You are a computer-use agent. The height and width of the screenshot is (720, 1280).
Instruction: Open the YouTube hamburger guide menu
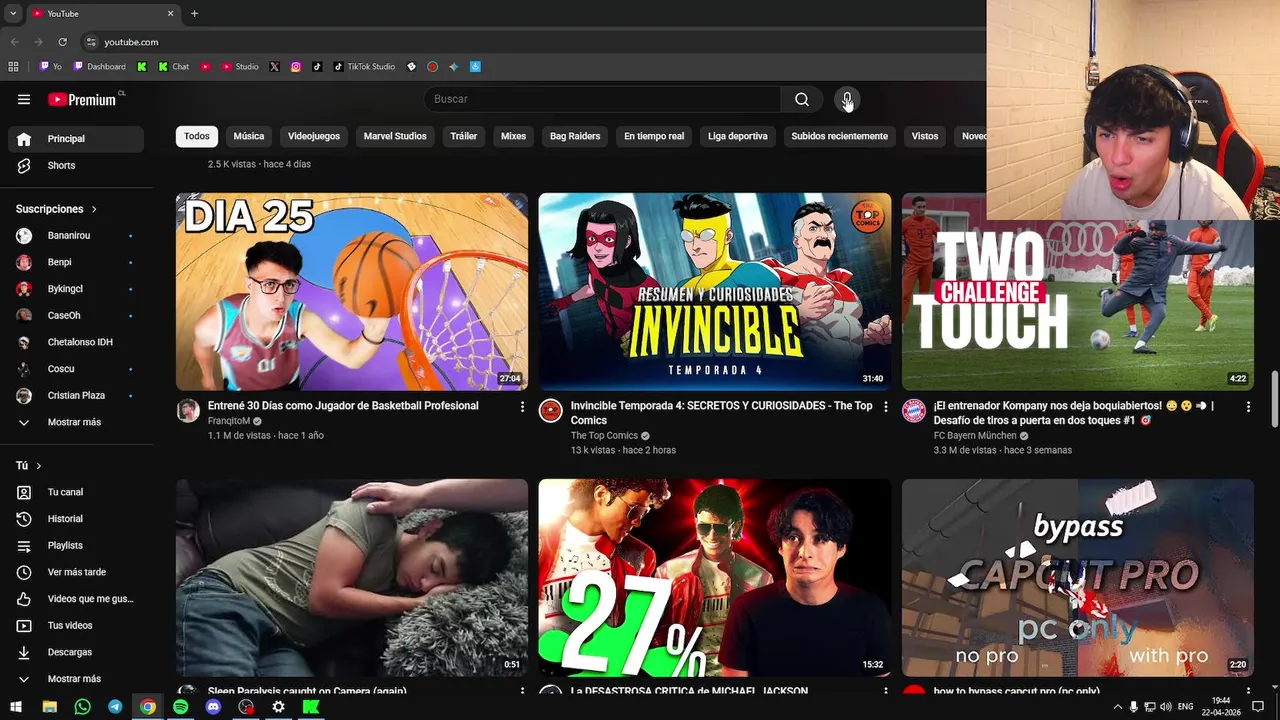click(24, 99)
